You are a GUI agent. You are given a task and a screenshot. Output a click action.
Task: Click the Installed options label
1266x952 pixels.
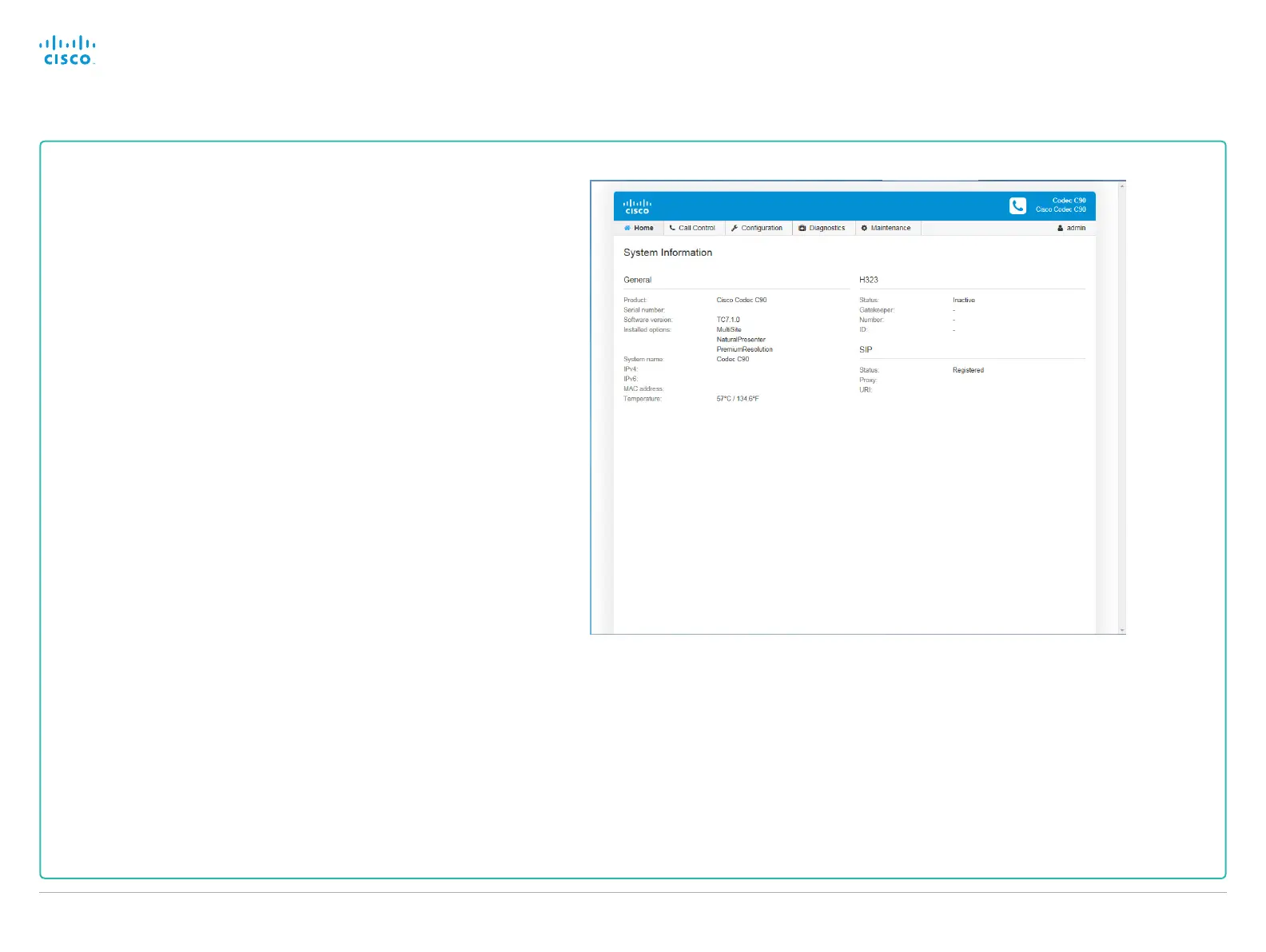(x=647, y=329)
